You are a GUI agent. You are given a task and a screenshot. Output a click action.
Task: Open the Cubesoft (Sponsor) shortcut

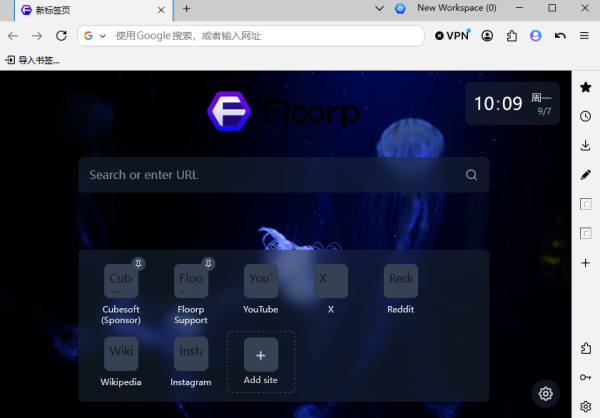tap(121, 294)
